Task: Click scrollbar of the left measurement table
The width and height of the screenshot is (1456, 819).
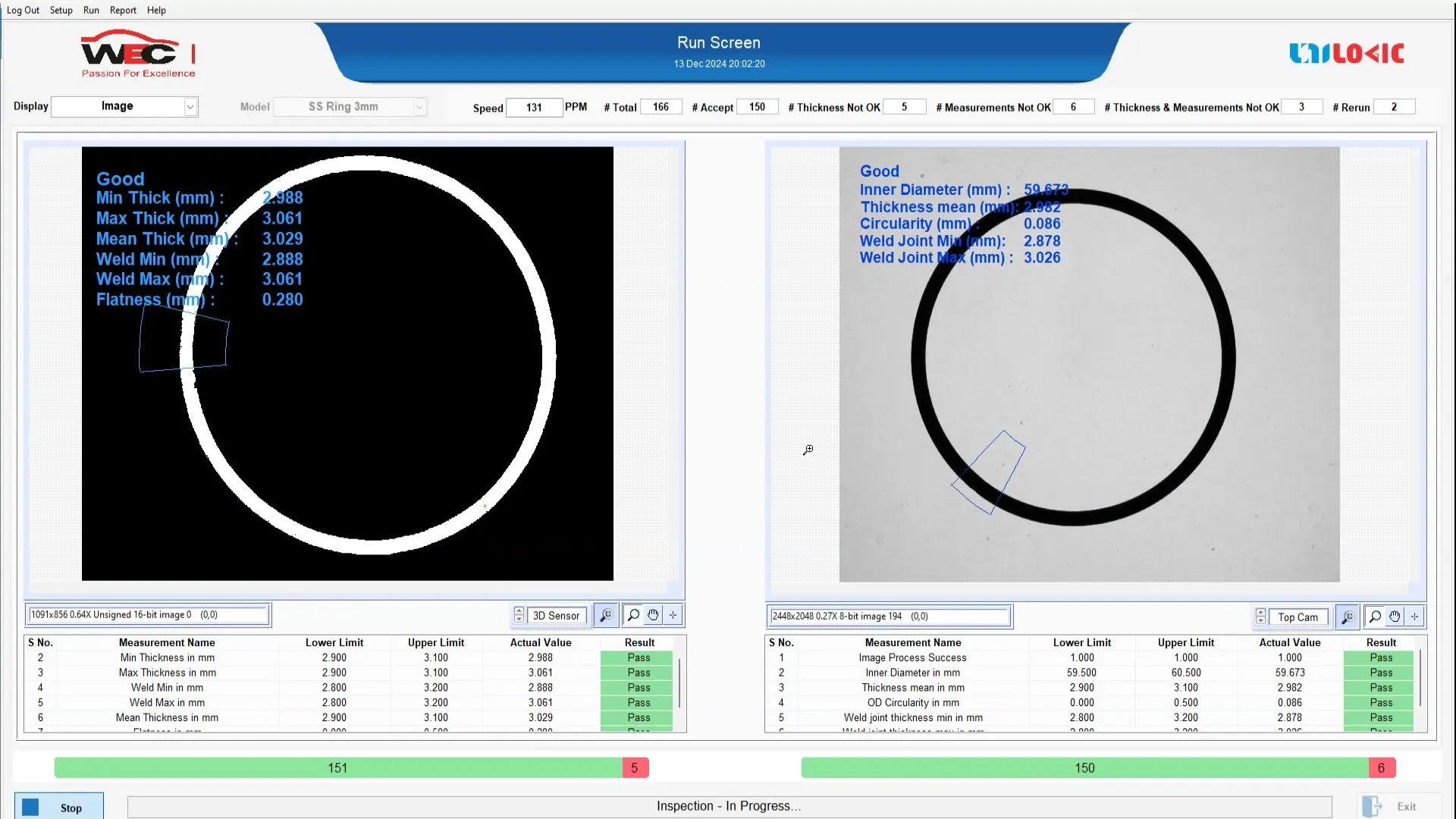Action: pyautogui.click(x=679, y=682)
